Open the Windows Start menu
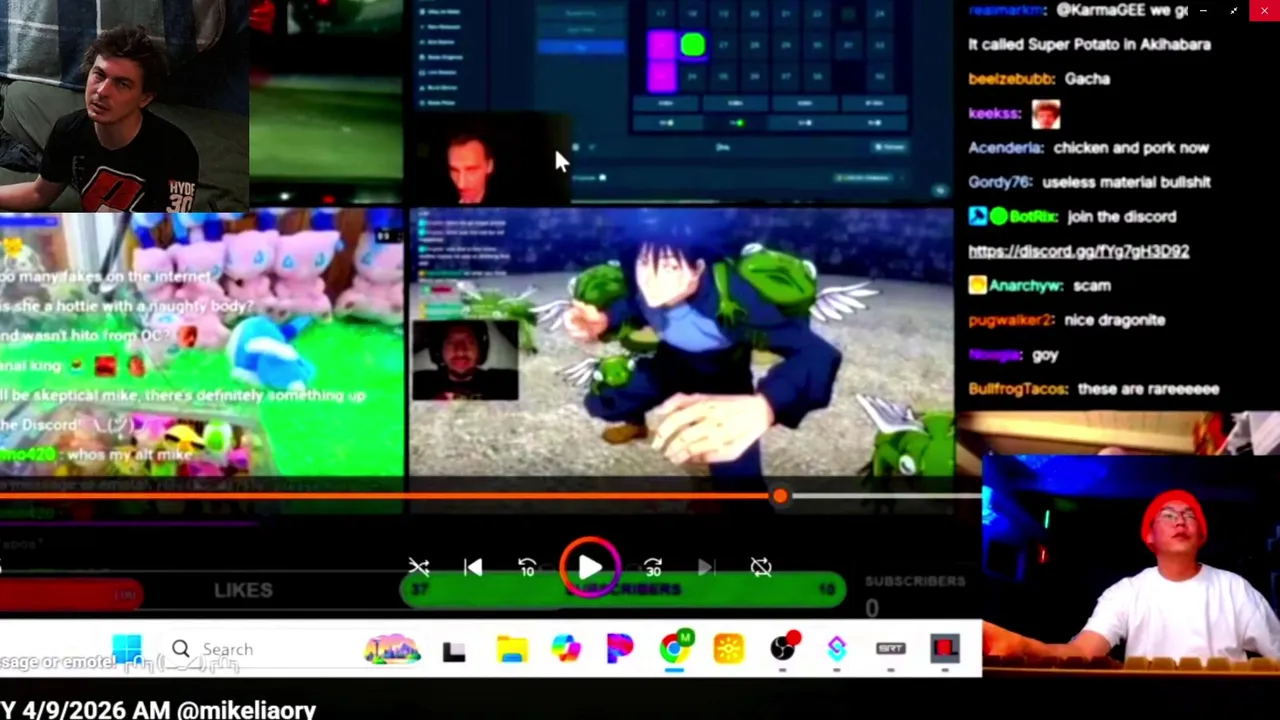 (127, 649)
